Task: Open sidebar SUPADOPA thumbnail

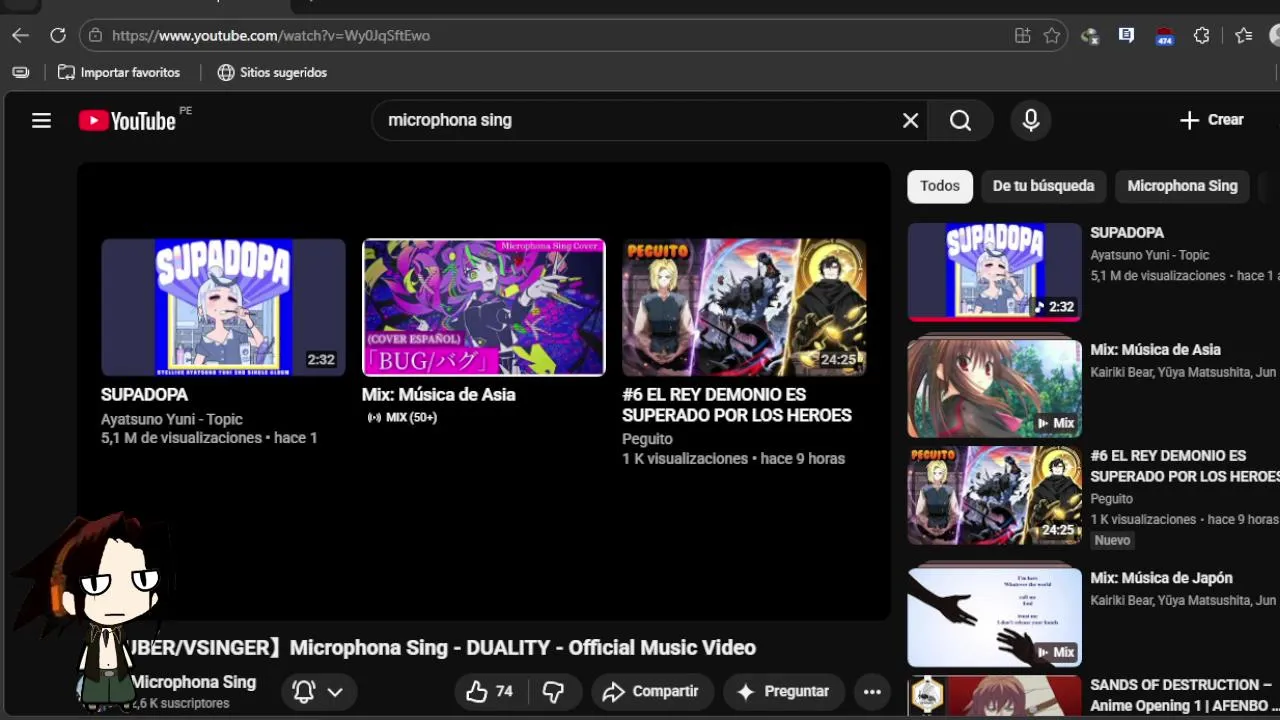Action: 994,272
